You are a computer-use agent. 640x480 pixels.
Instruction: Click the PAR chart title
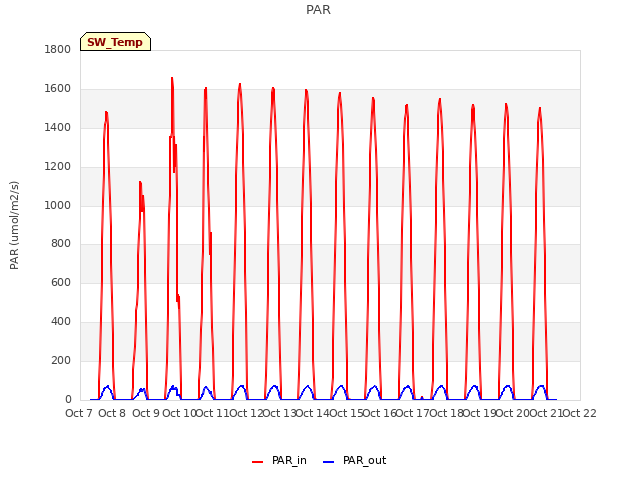318,9
